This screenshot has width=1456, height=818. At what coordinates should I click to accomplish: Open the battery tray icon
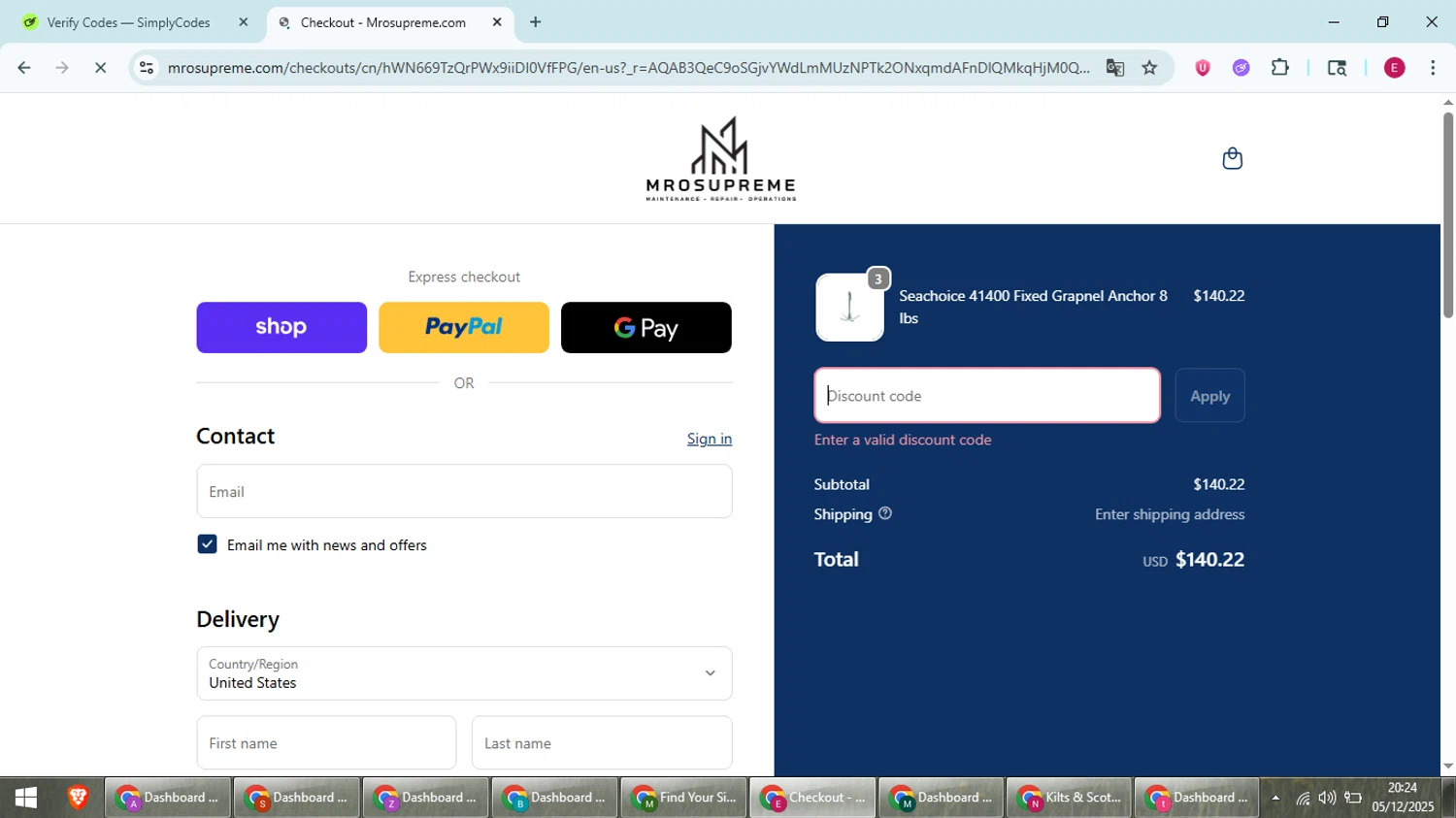pyautogui.click(x=1353, y=799)
